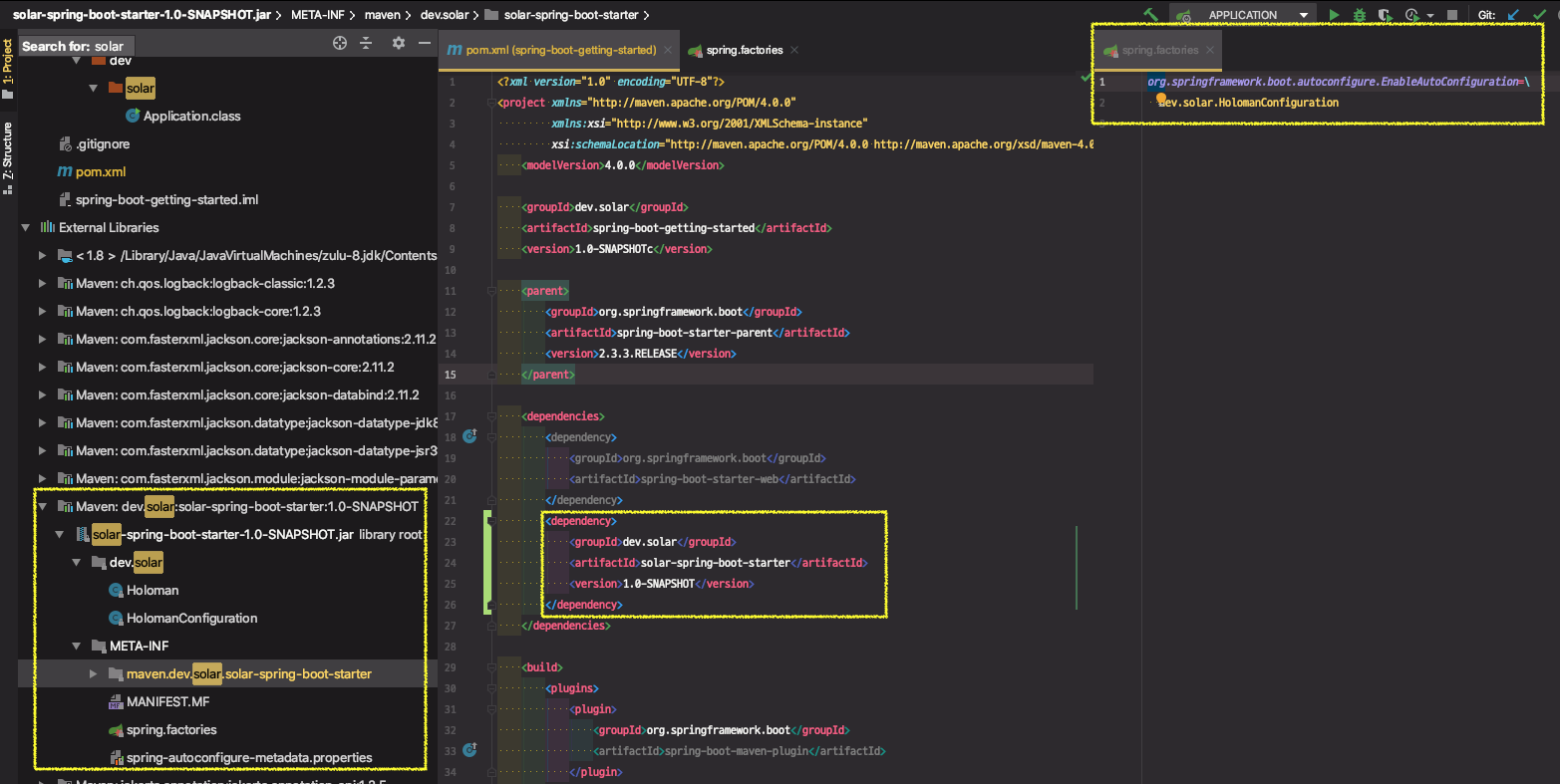Expand the zulu-8 JDK library node
Viewport: 1560px width, 784px height.
pyautogui.click(x=43, y=255)
